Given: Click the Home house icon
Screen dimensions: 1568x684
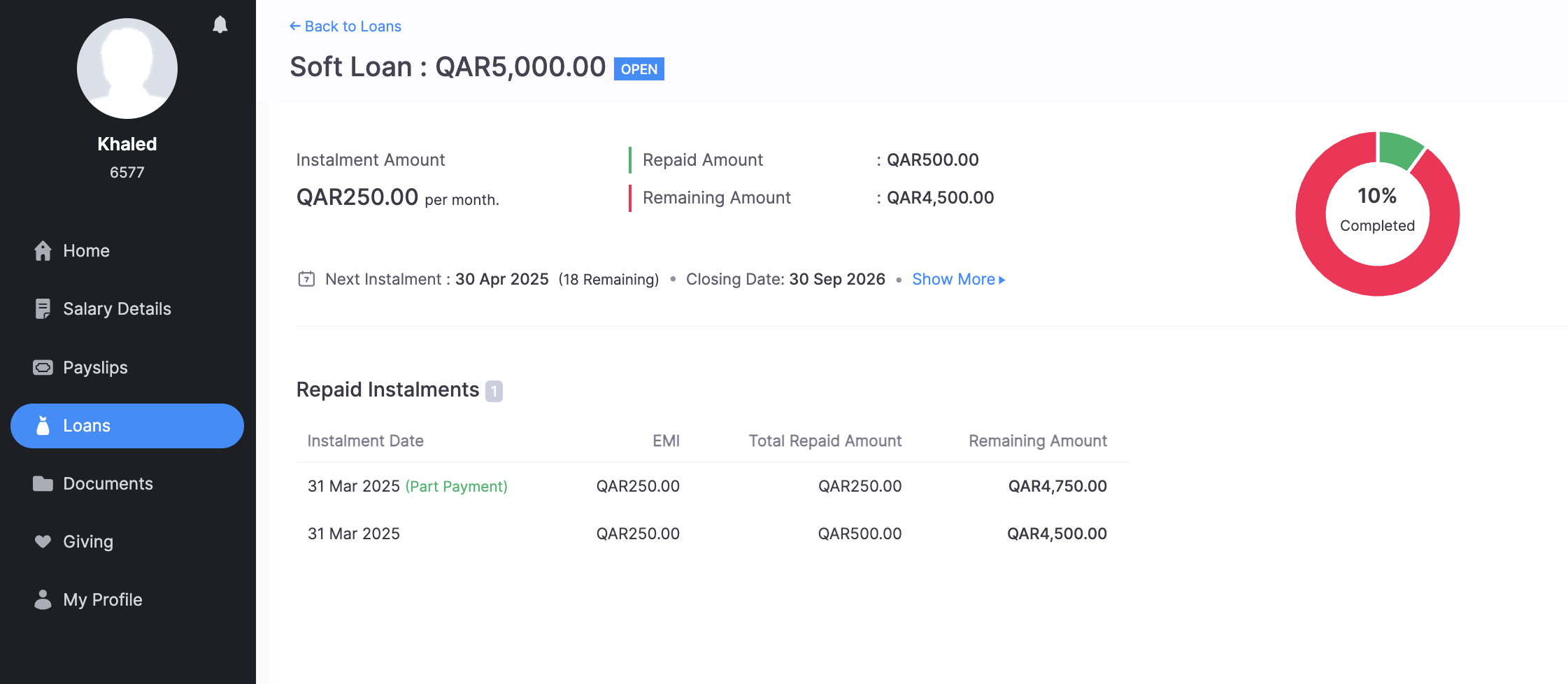Looking at the screenshot, I should pos(43,251).
